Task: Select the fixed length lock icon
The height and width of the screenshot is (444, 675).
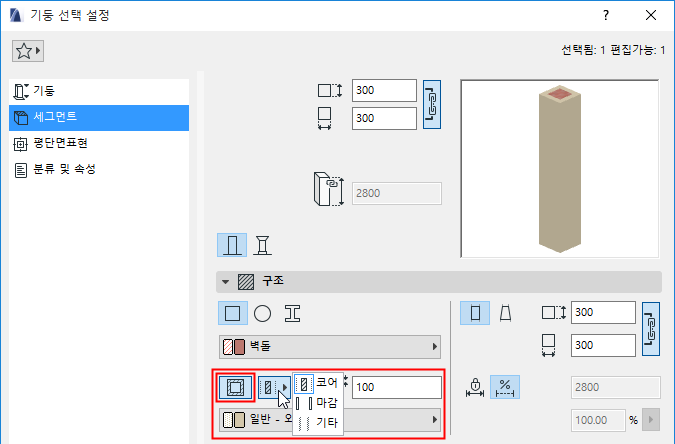Action: point(475,387)
